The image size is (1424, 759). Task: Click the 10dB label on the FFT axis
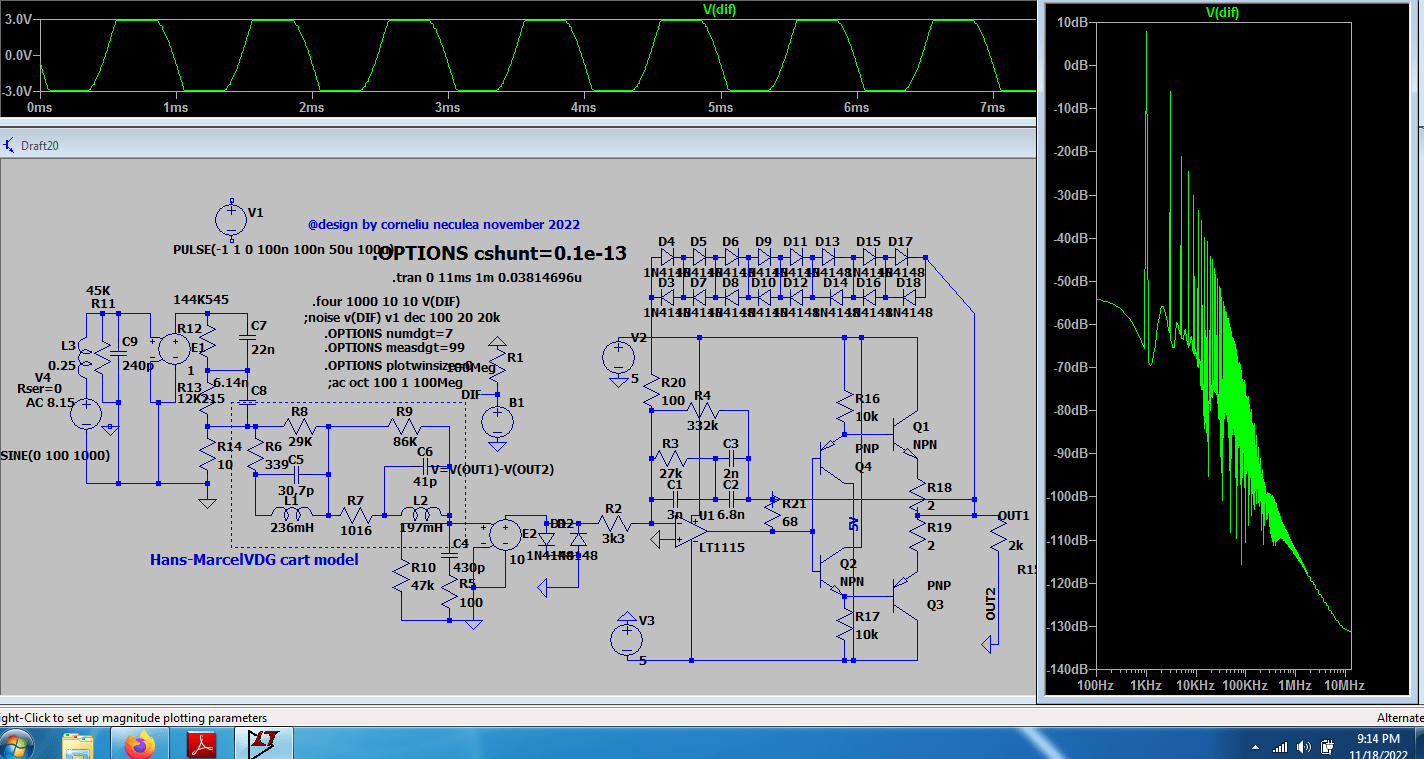[x=1072, y=21]
